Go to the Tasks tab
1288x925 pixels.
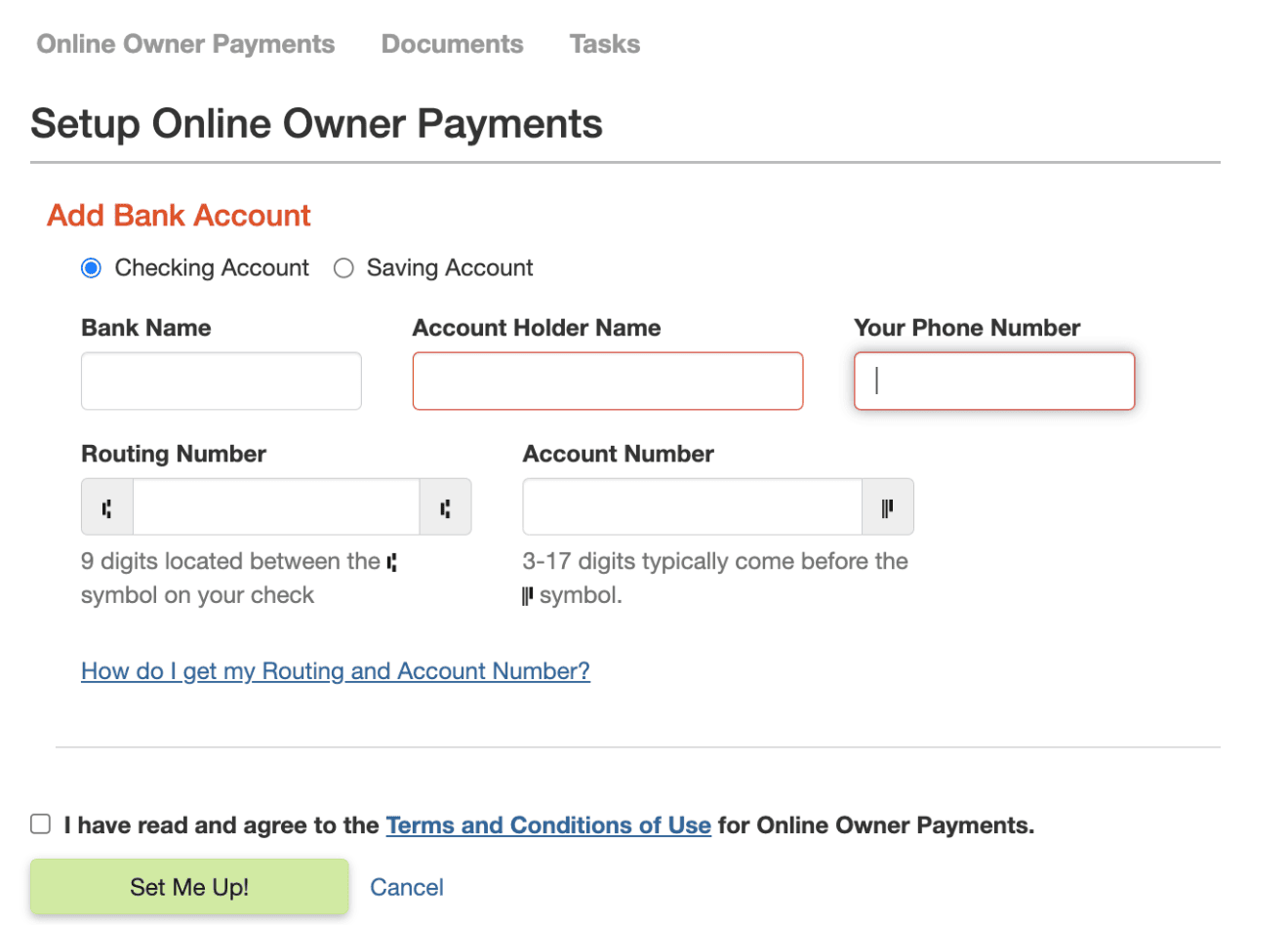click(605, 44)
